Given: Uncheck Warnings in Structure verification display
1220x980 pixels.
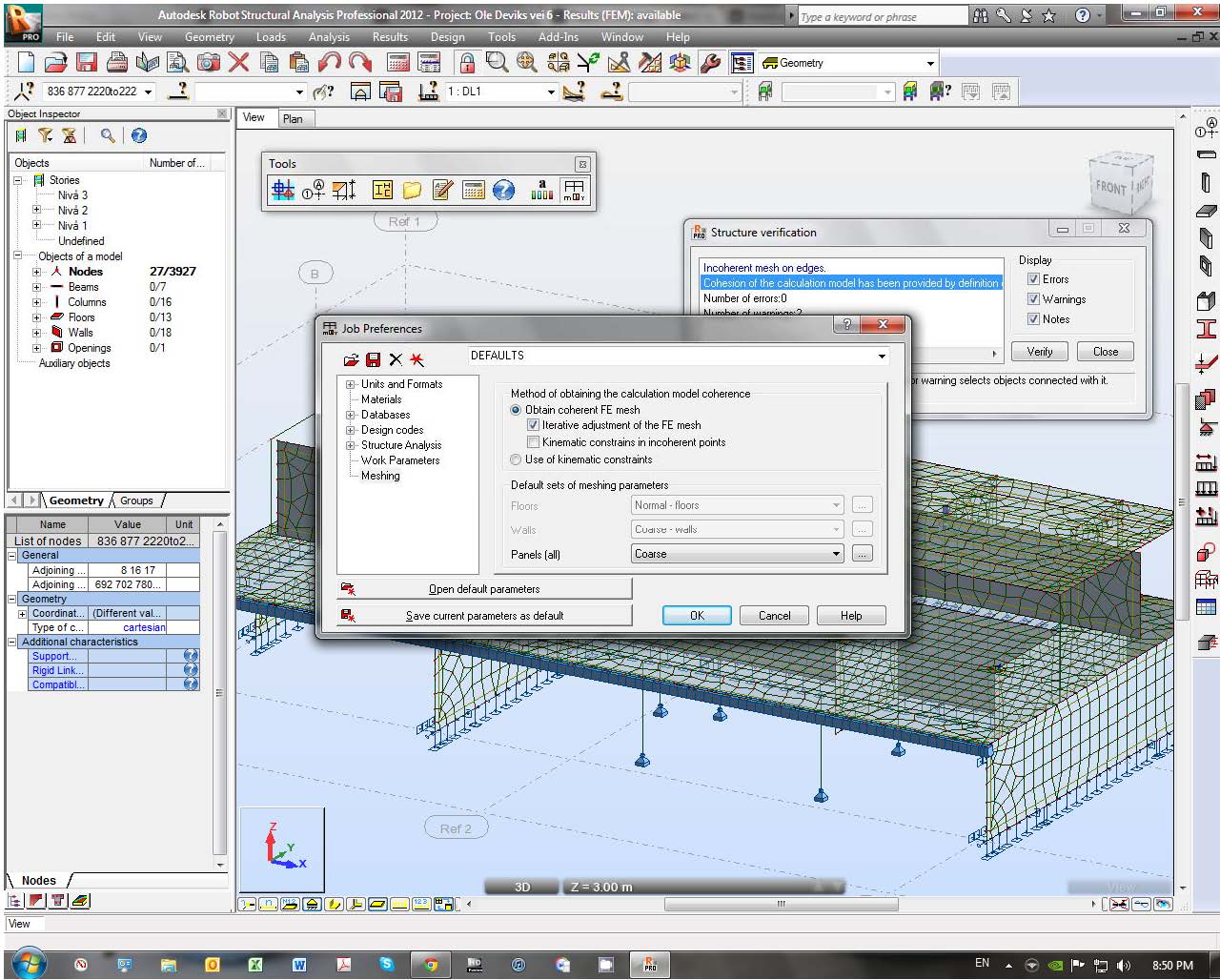Looking at the screenshot, I should (x=1034, y=298).
